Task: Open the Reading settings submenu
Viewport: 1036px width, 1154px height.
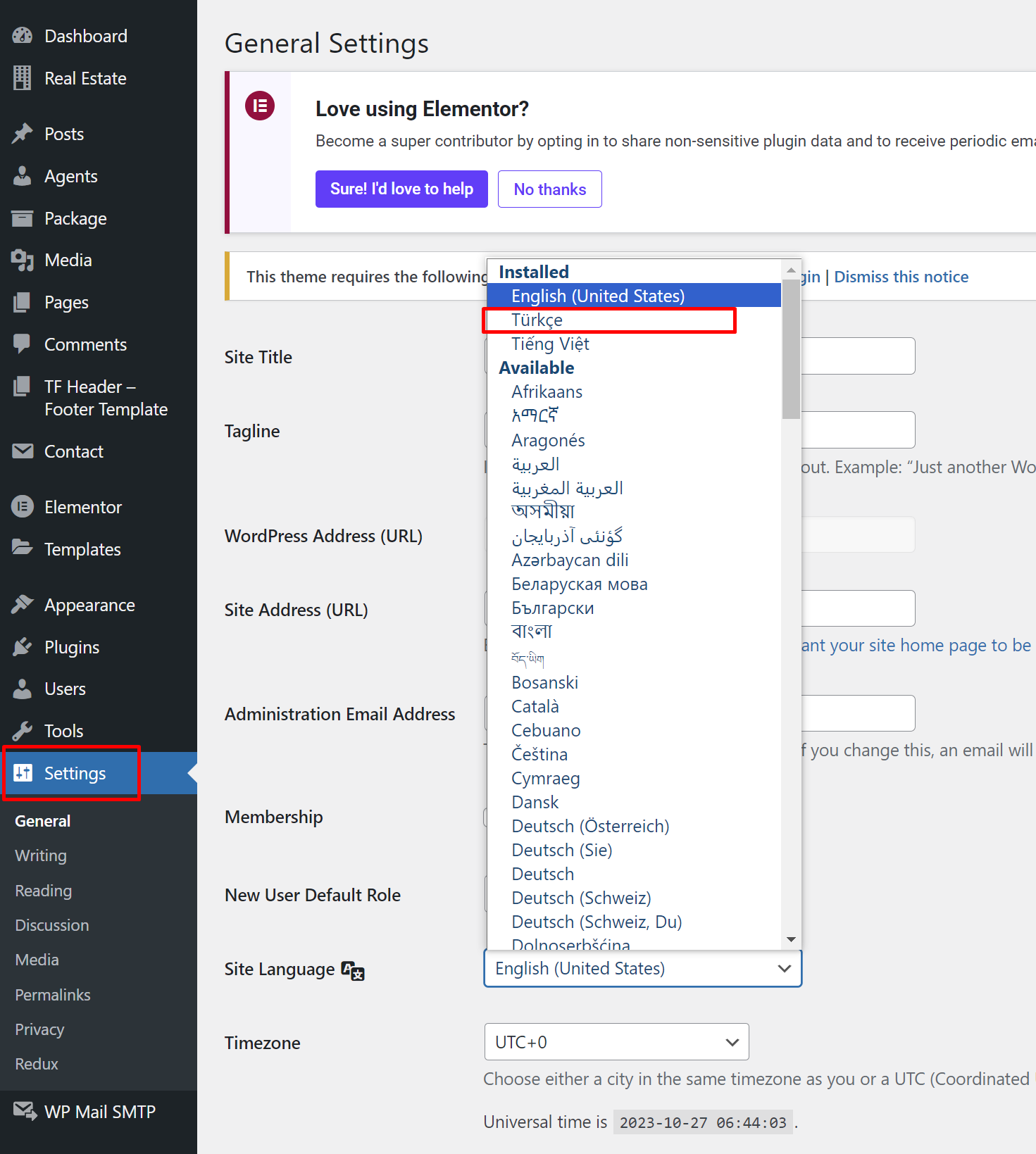Action: coord(44,891)
